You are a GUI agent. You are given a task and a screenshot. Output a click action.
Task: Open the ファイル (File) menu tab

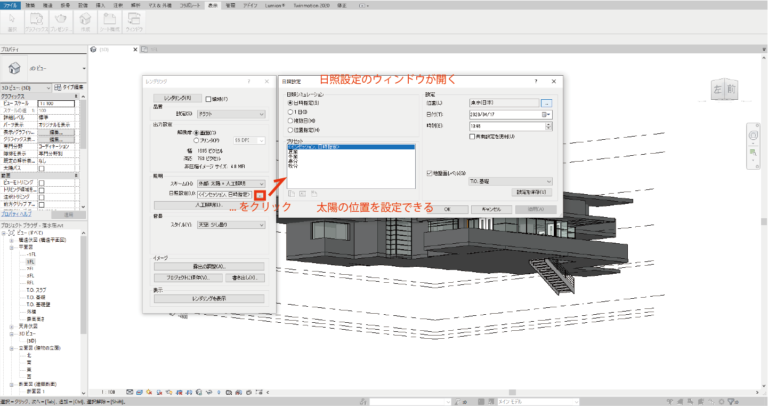click(10, 5)
